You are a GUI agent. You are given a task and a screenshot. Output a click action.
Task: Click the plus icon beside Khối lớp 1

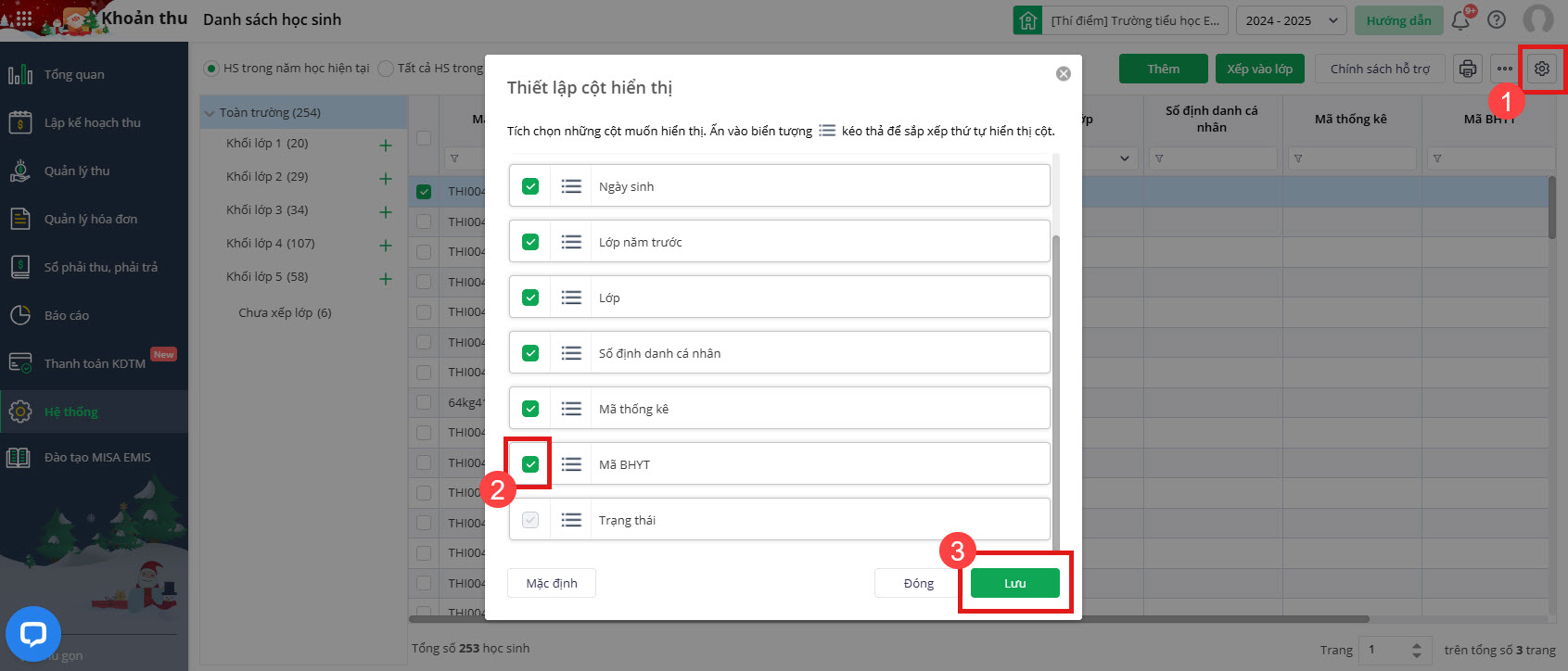coord(386,145)
